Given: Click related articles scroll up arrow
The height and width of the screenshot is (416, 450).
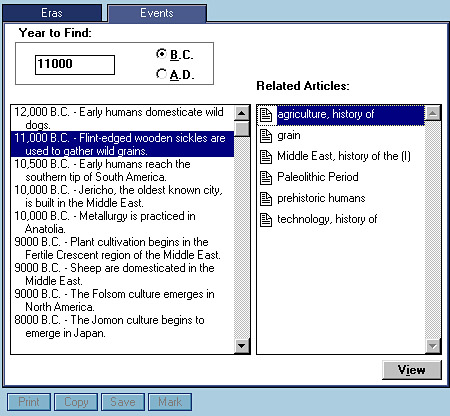Looking at the screenshot, I should 433,113.
